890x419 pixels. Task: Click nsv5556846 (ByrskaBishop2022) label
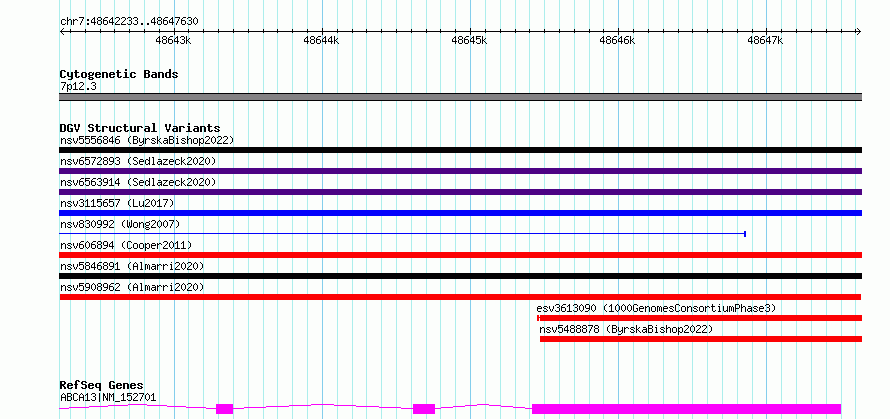[147, 140]
